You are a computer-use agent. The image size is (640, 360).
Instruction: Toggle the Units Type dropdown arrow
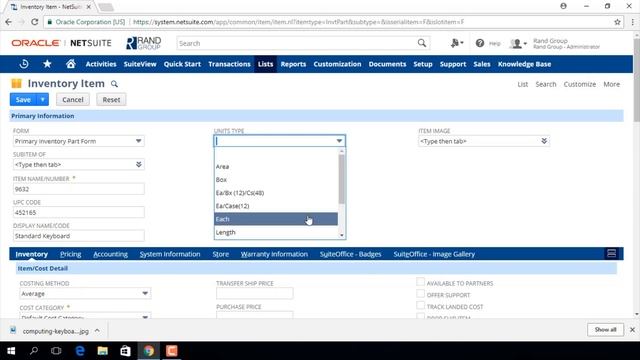(339, 141)
